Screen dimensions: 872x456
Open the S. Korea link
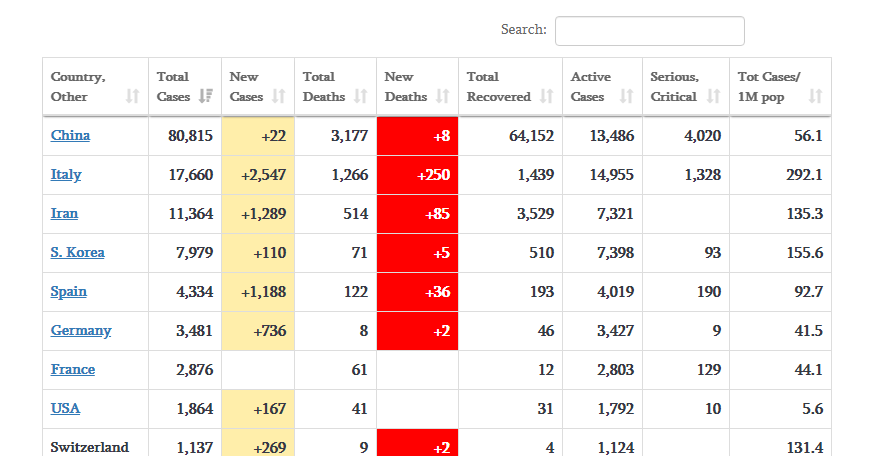(x=77, y=253)
